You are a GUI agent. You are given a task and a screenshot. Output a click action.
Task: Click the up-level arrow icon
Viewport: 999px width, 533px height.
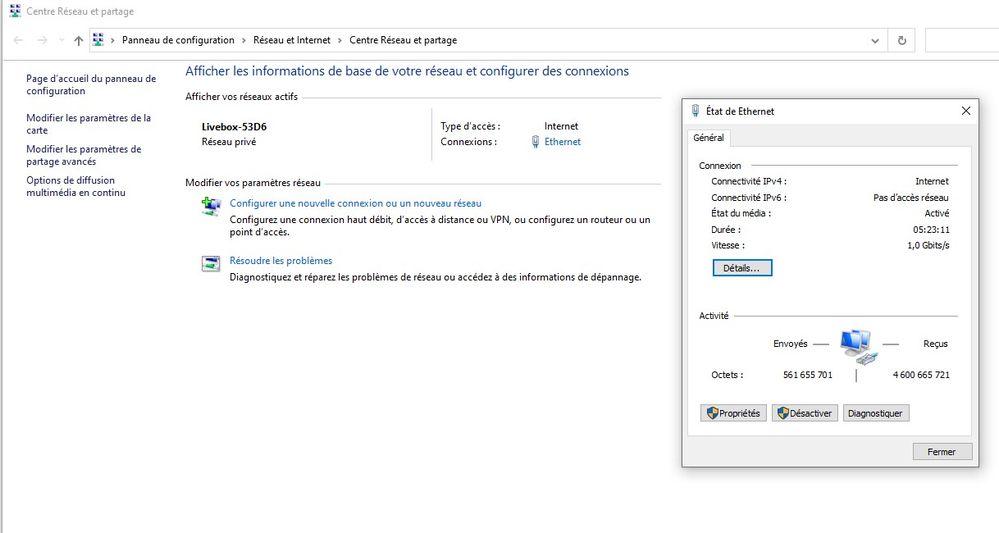pos(78,40)
